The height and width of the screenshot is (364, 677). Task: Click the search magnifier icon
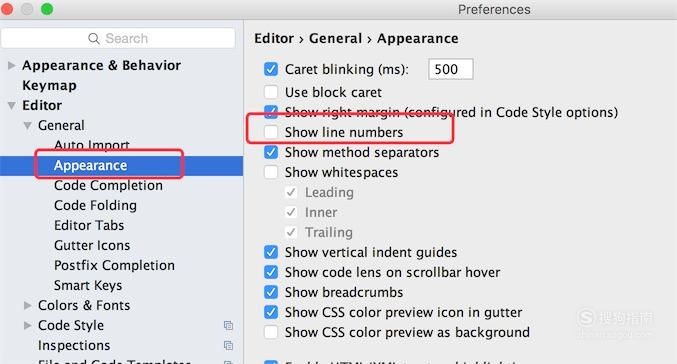(94, 38)
